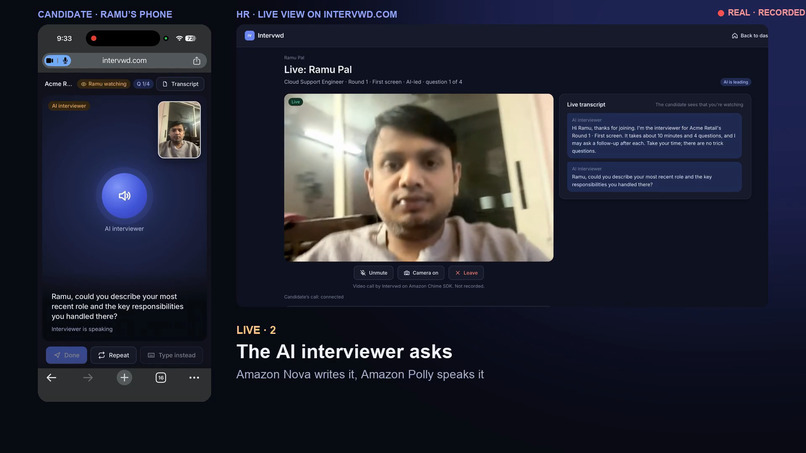Click the AI is leading badge
The width and height of the screenshot is (806, 453).
pyautogui.click(x=736, y=82)
